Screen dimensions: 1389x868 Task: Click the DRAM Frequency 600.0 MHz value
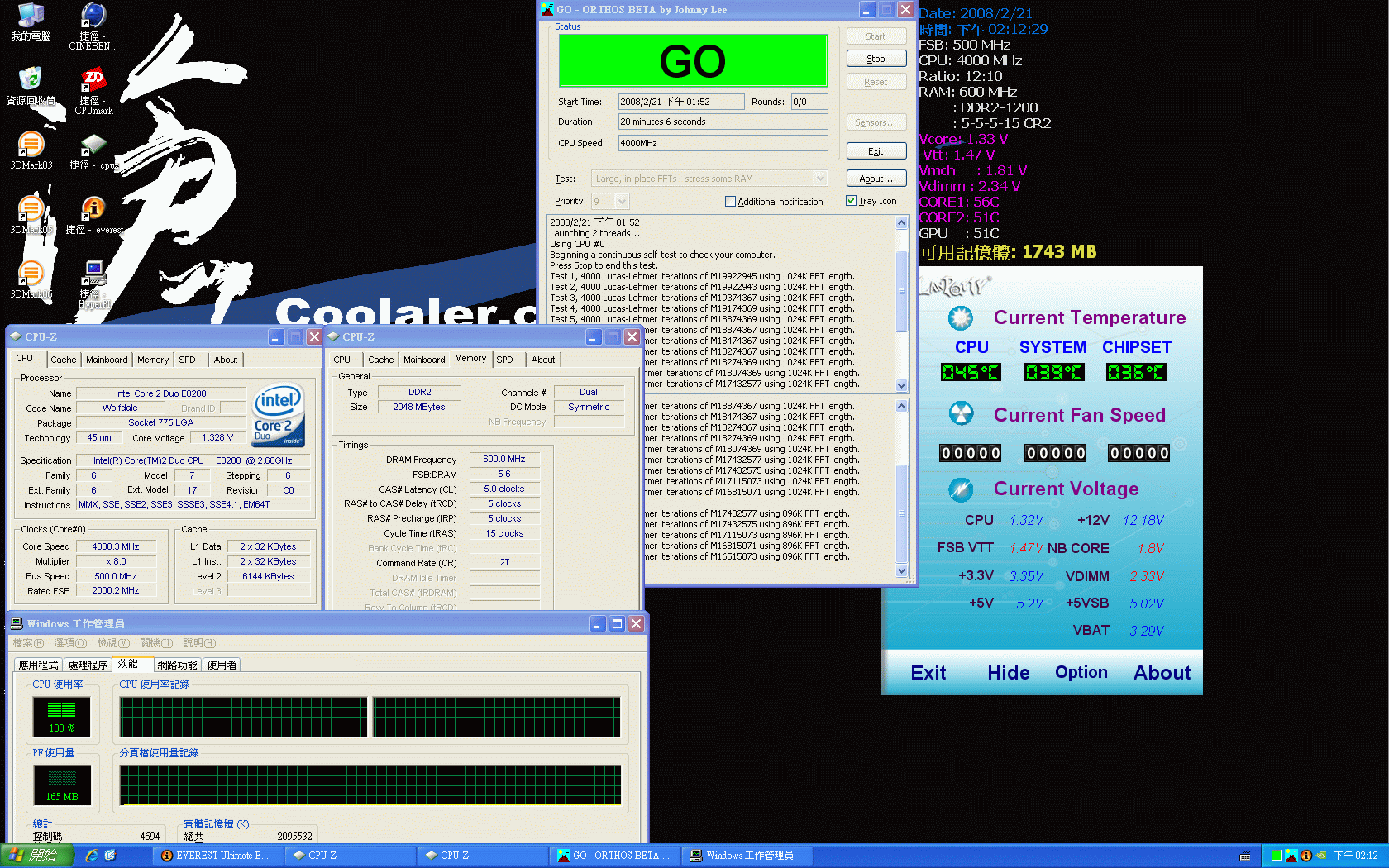click(x=504, y=459)
